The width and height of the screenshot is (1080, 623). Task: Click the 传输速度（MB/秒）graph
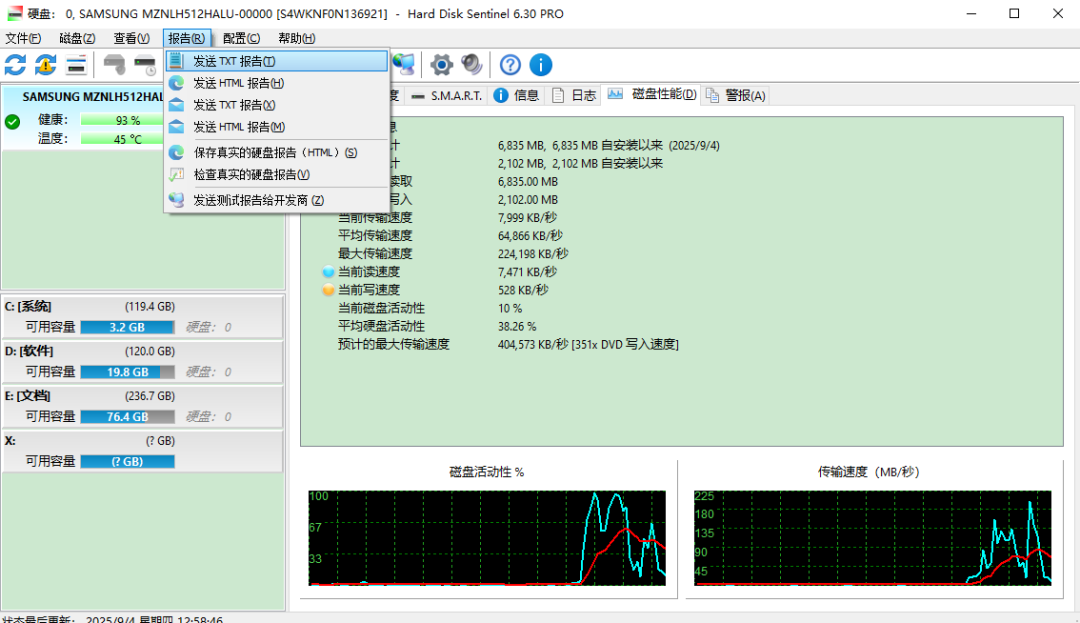click(x=873, y=538)
